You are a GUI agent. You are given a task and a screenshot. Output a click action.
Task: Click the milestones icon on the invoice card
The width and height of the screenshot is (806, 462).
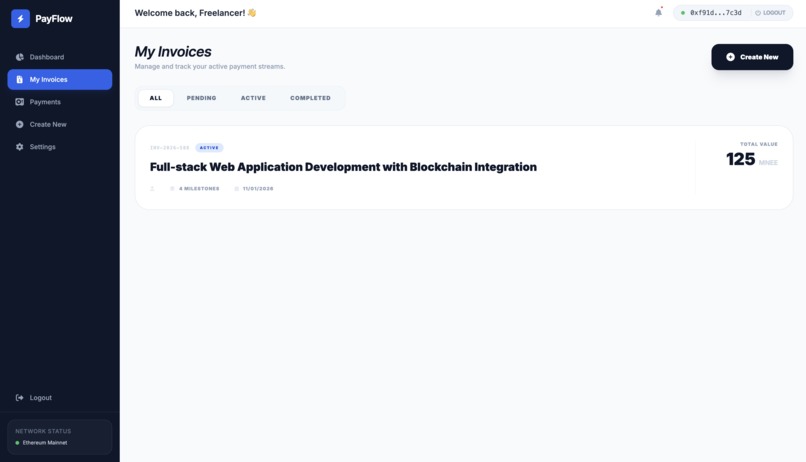pyautogui.click(x=172, y=189)
